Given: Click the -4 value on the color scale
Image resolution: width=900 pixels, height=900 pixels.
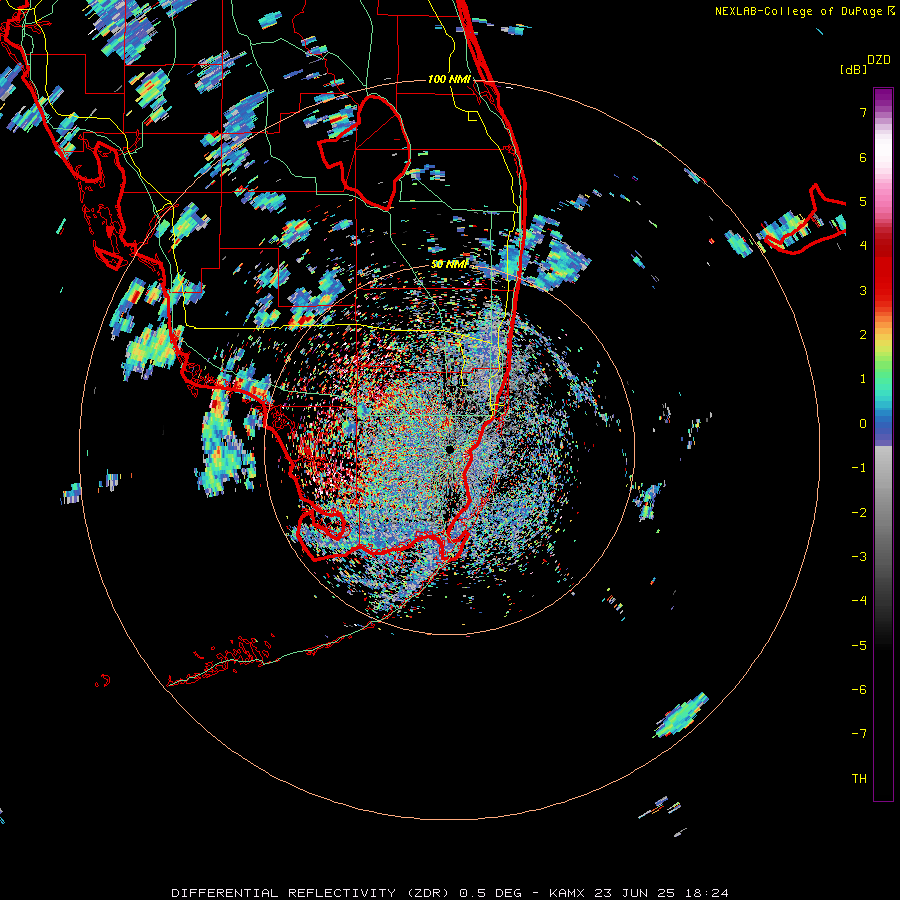Looking at the screenshot, I should (x=859, y=601).
